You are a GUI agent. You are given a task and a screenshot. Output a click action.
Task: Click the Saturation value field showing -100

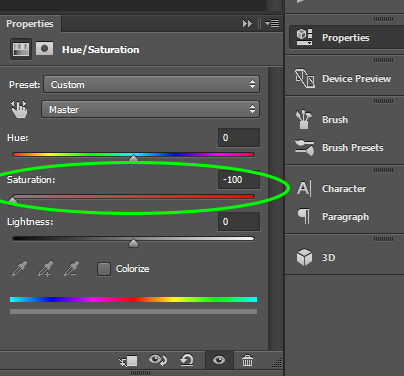pos(239,180)
